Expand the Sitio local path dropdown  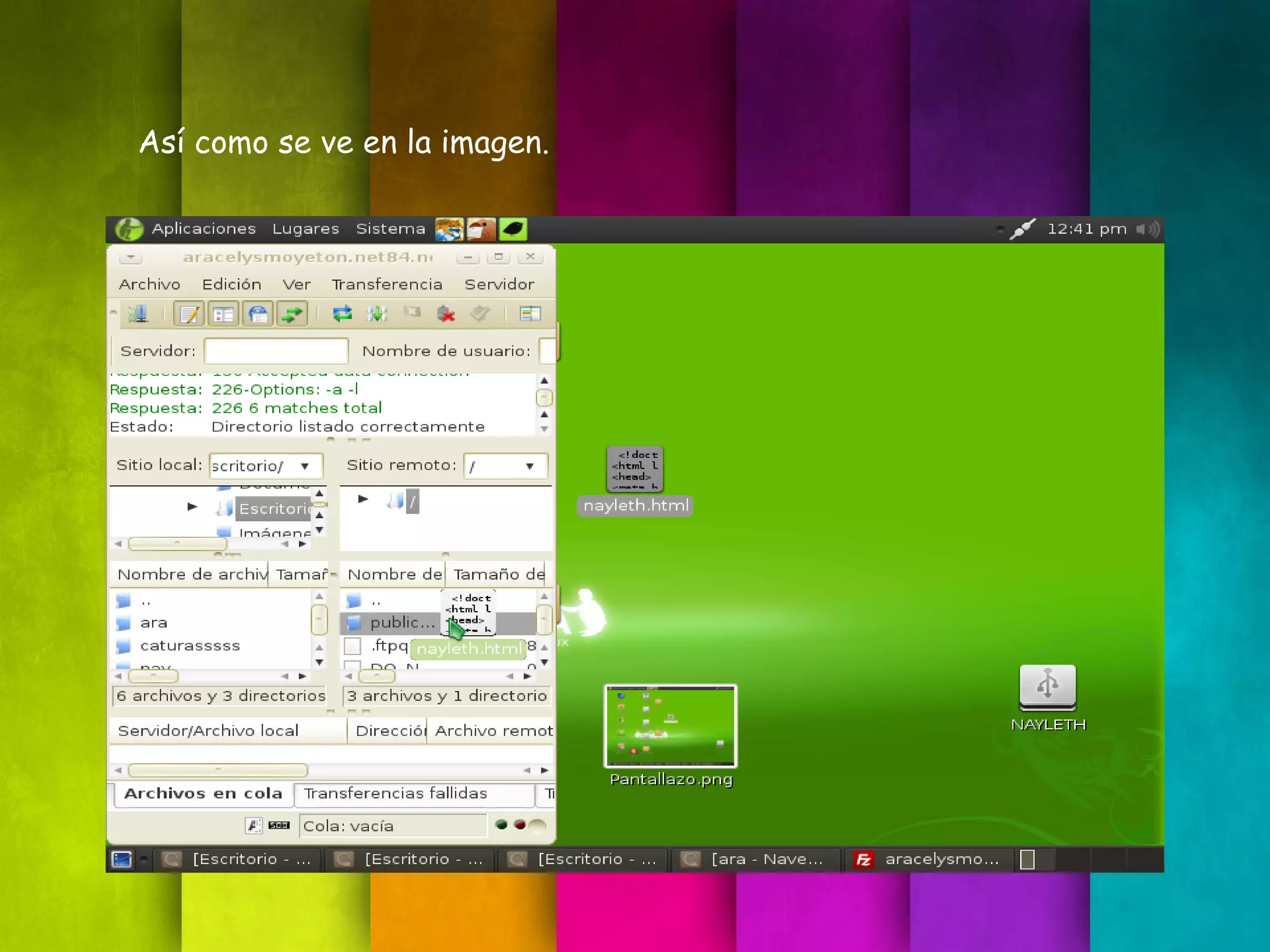coord(304,466)
